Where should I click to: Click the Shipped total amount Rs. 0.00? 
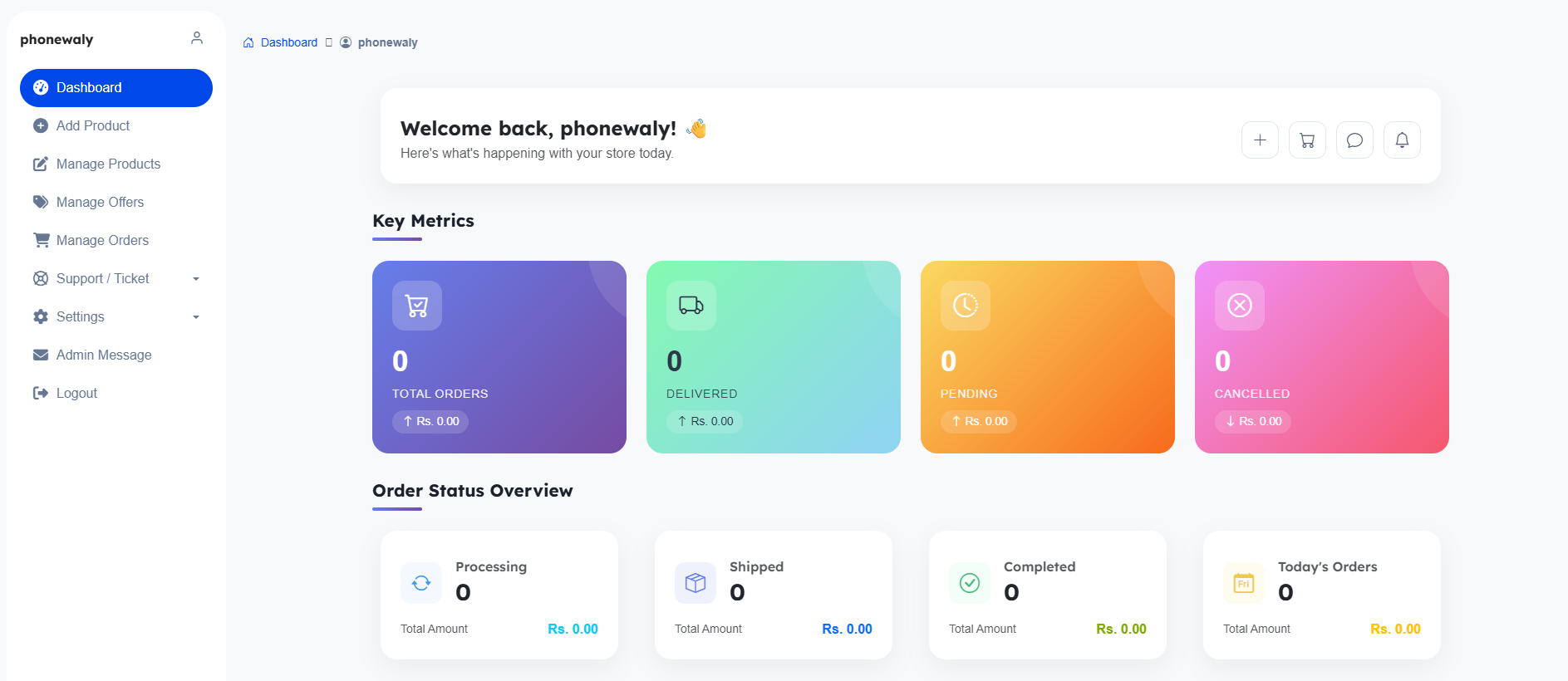(x=847, y=630)
